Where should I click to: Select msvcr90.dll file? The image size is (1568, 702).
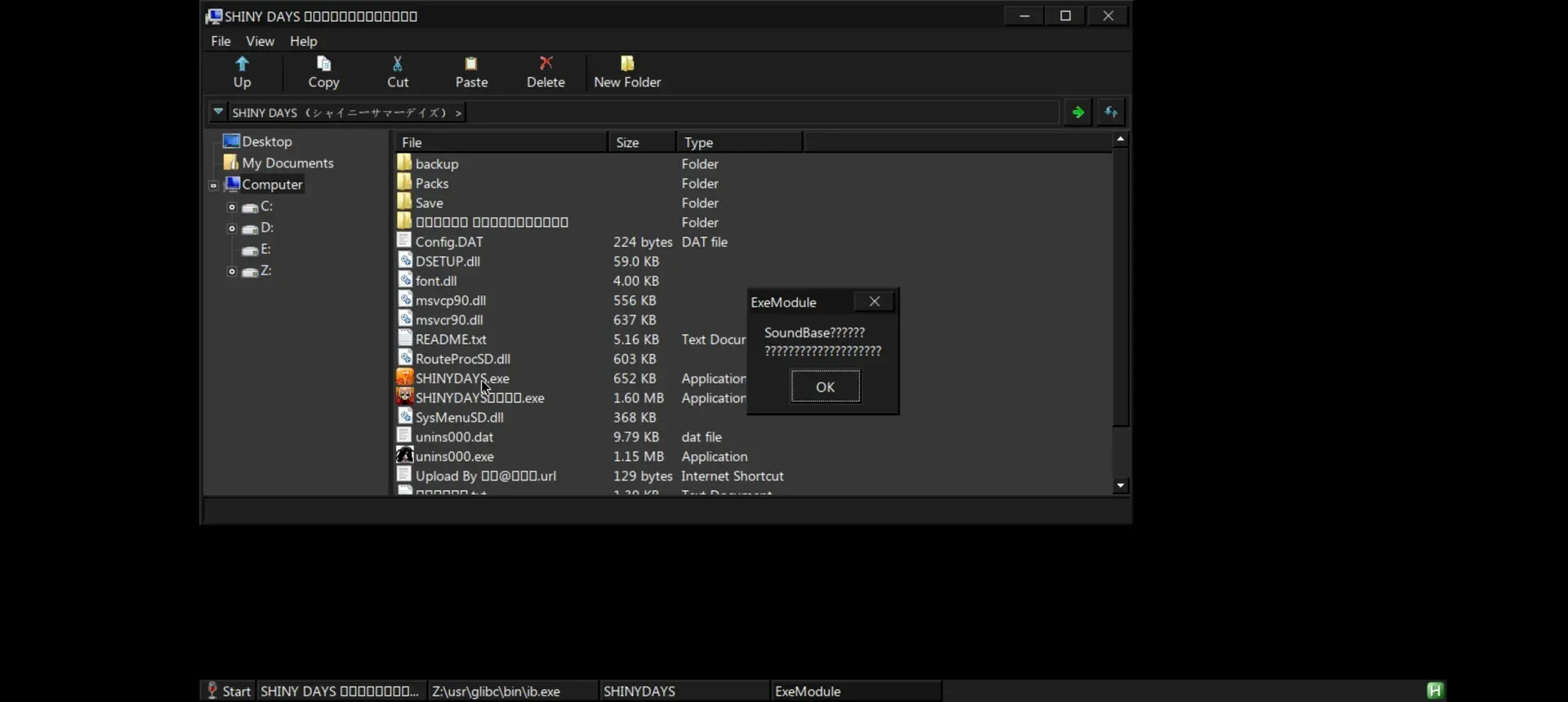[448, 320]
